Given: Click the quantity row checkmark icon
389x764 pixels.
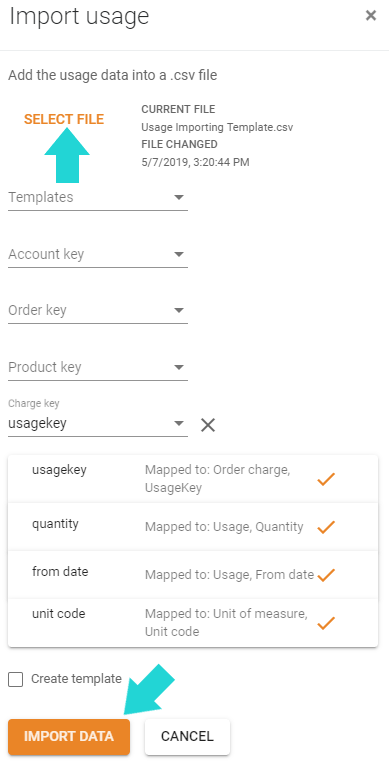Looking at the screenshot, I should click(x=326, y=527).
